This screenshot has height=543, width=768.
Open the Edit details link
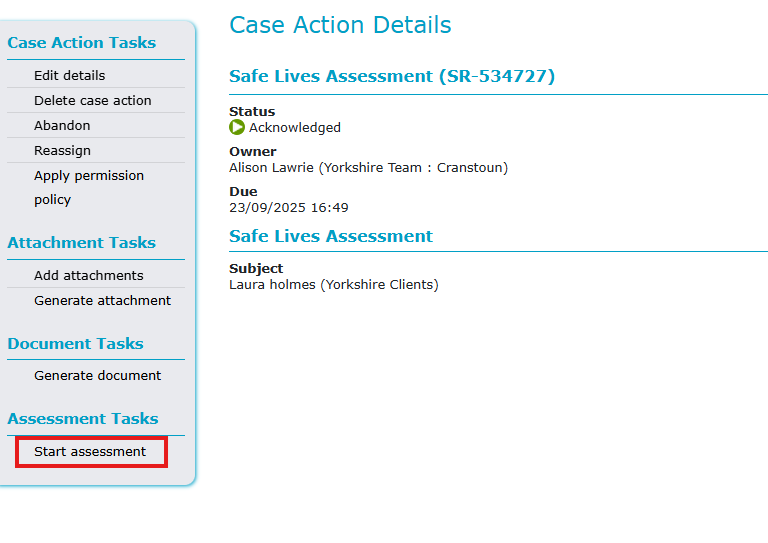[x=69, y=75]
